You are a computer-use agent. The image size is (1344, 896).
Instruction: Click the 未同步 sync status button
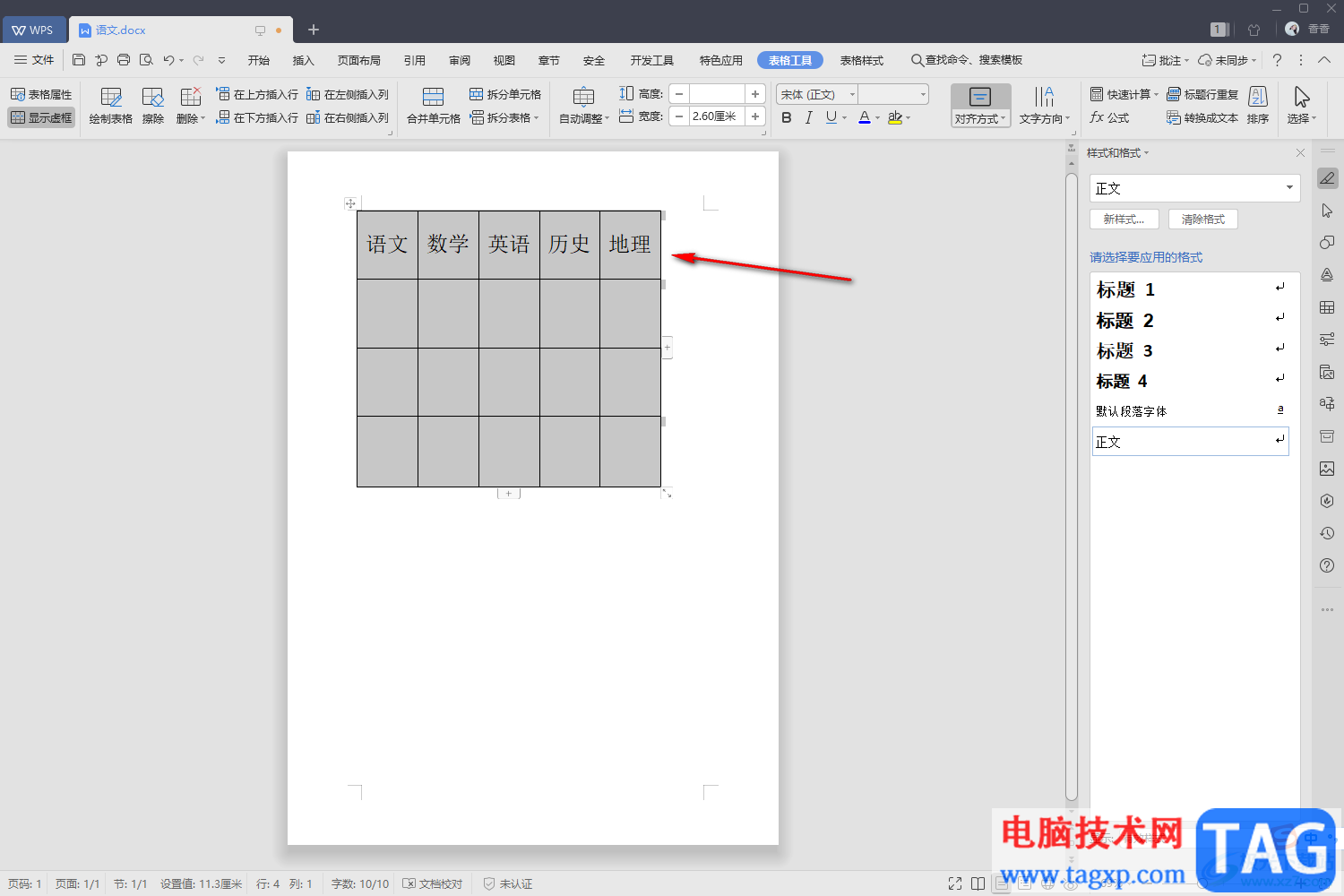(x=1228, y=60)
